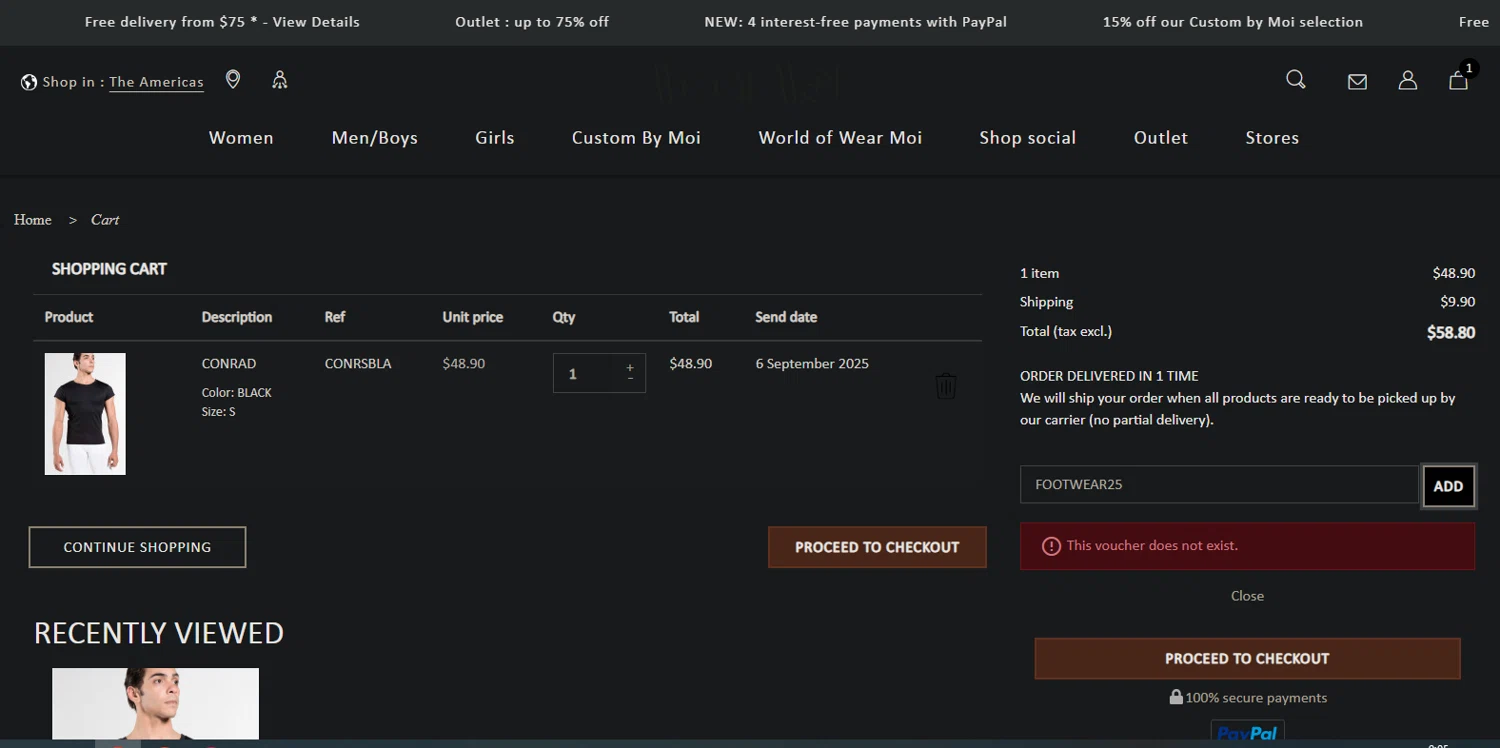Click the dancer ambassador icon in header
Screen dimensions: 1500x748
click(x=280, y=79)
